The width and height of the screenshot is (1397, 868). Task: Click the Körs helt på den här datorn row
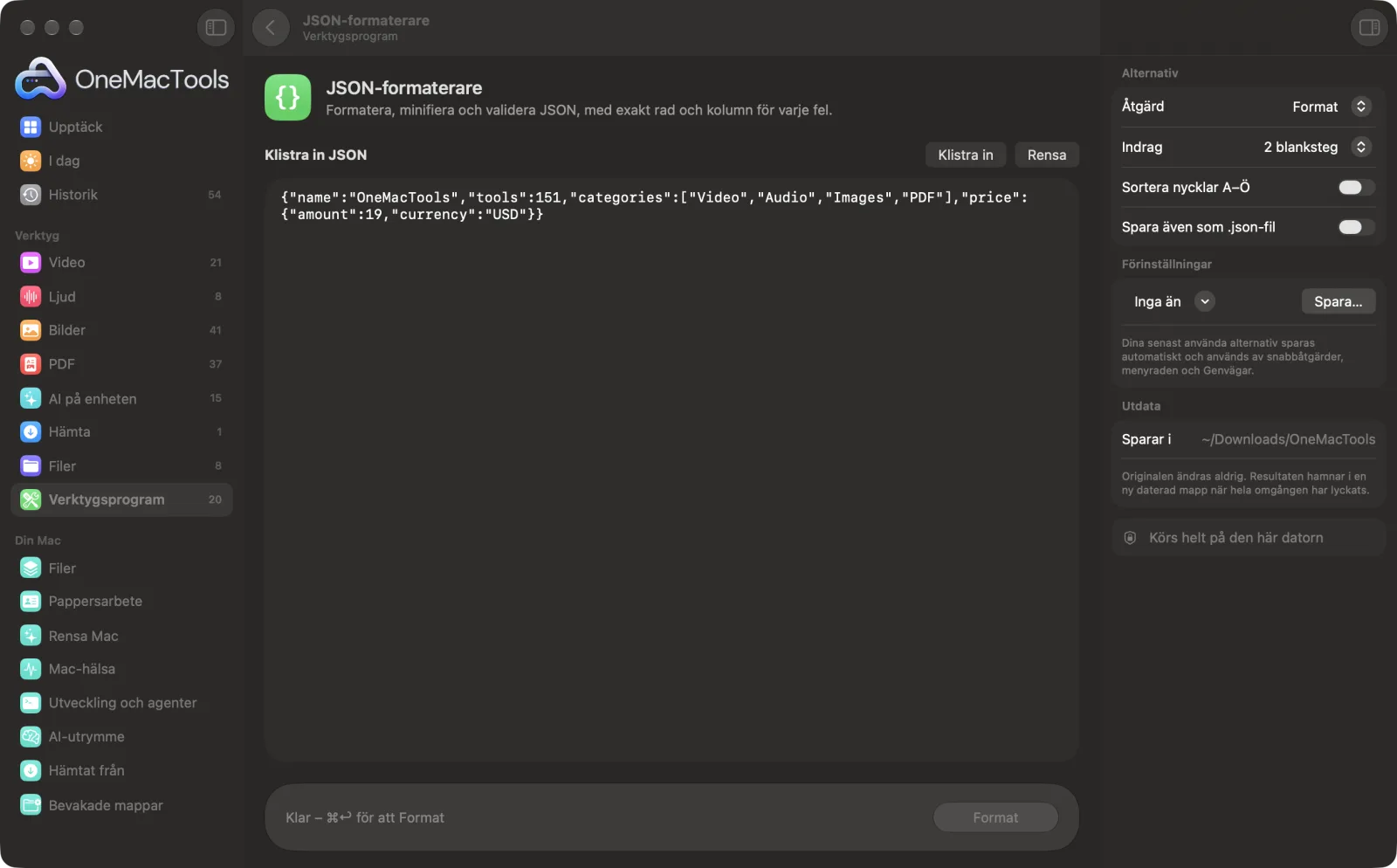[1249, 538]
